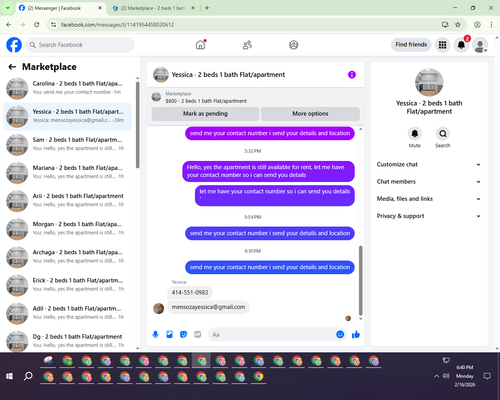
Task: Open the Facebook menu grid icon
Action: 442,45
